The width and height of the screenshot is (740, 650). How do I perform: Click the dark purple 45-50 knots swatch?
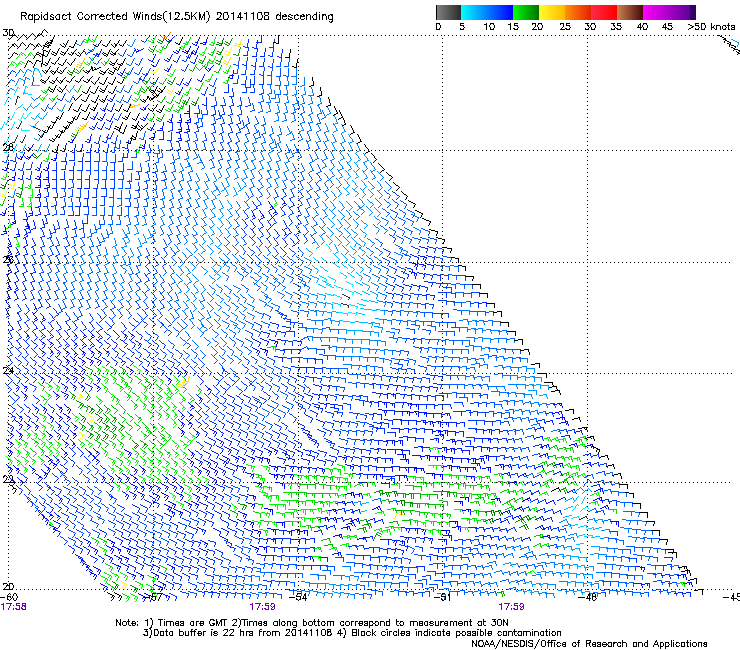click(x=682, y=12)
